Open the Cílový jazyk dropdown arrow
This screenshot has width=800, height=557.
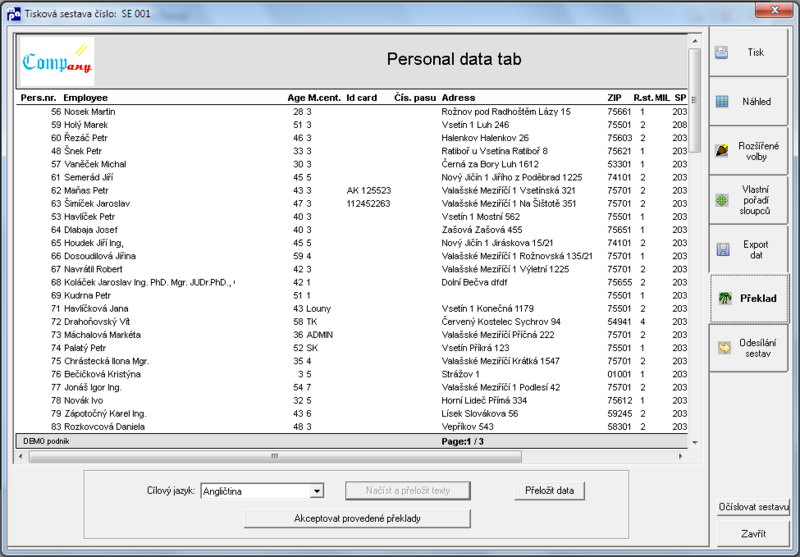point(317,491)
